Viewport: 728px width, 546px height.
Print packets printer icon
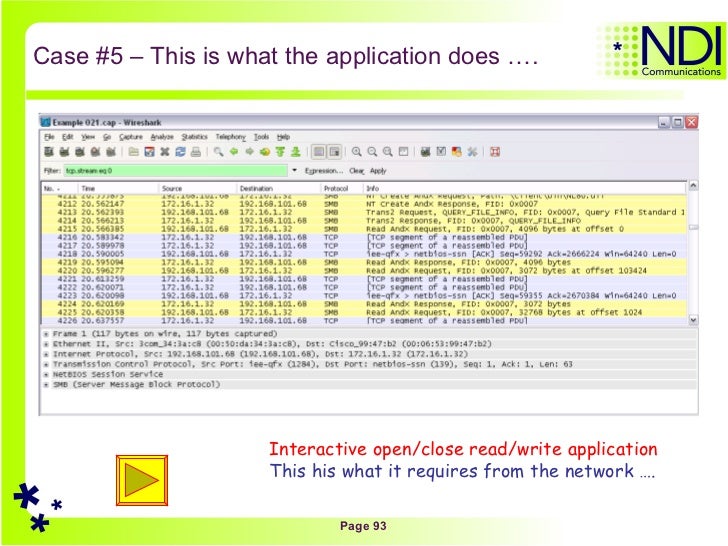point(196,152)
